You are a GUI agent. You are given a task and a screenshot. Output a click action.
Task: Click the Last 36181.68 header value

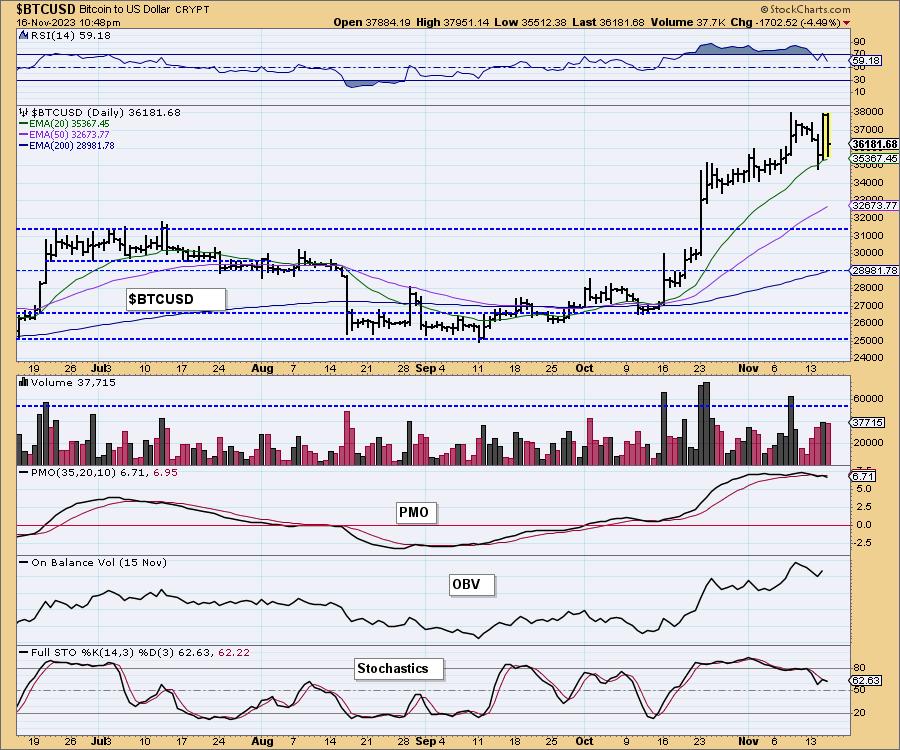coord(609,22)
